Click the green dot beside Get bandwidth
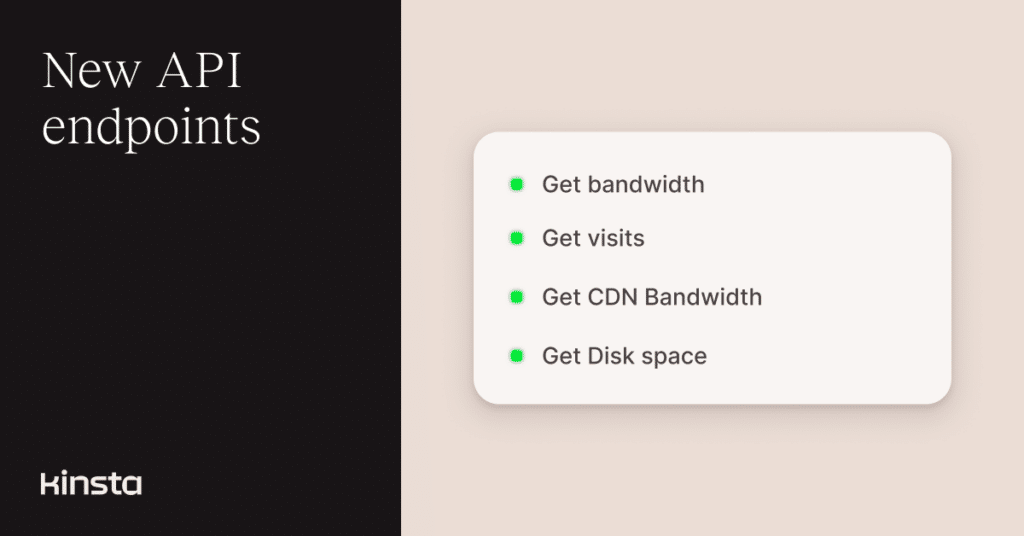 pyautogui.click(x=516, y=184)
